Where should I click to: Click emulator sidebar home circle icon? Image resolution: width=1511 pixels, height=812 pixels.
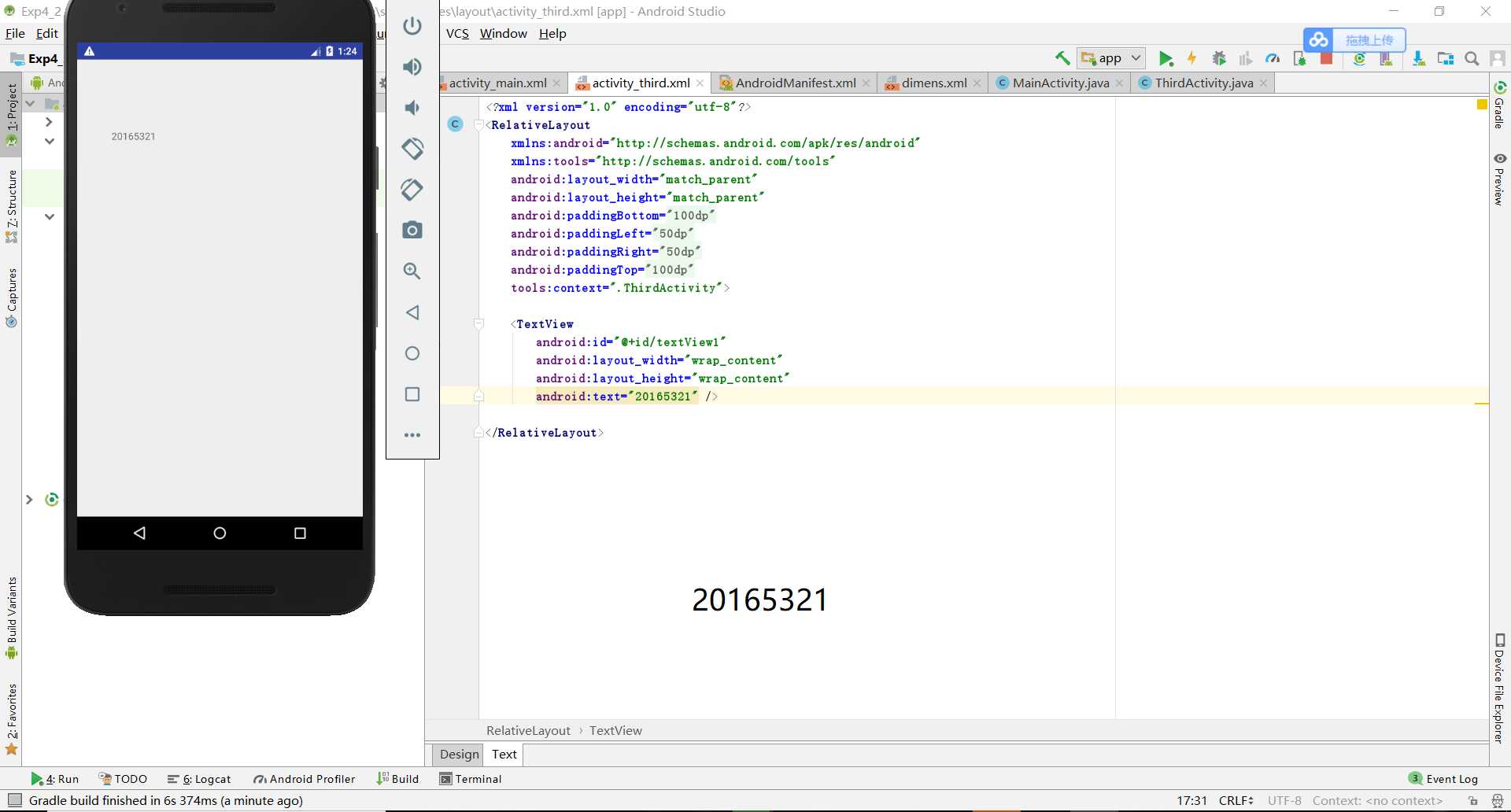[x=412, y=353]
